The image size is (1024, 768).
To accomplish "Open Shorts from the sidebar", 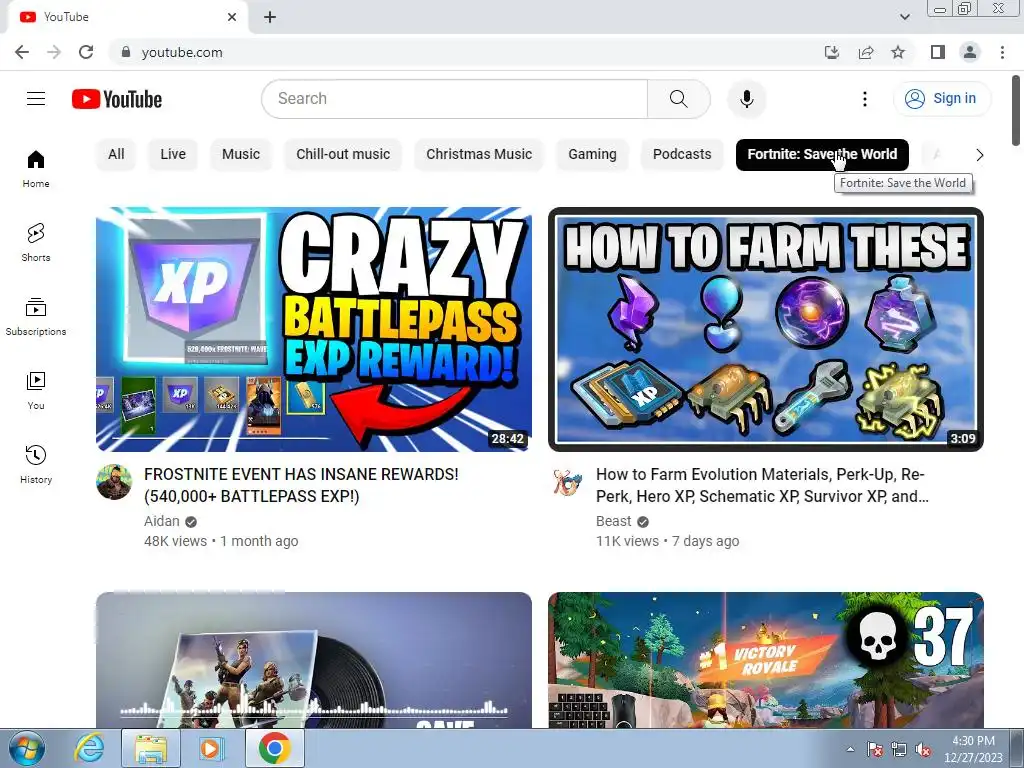I will pos(36,242).
